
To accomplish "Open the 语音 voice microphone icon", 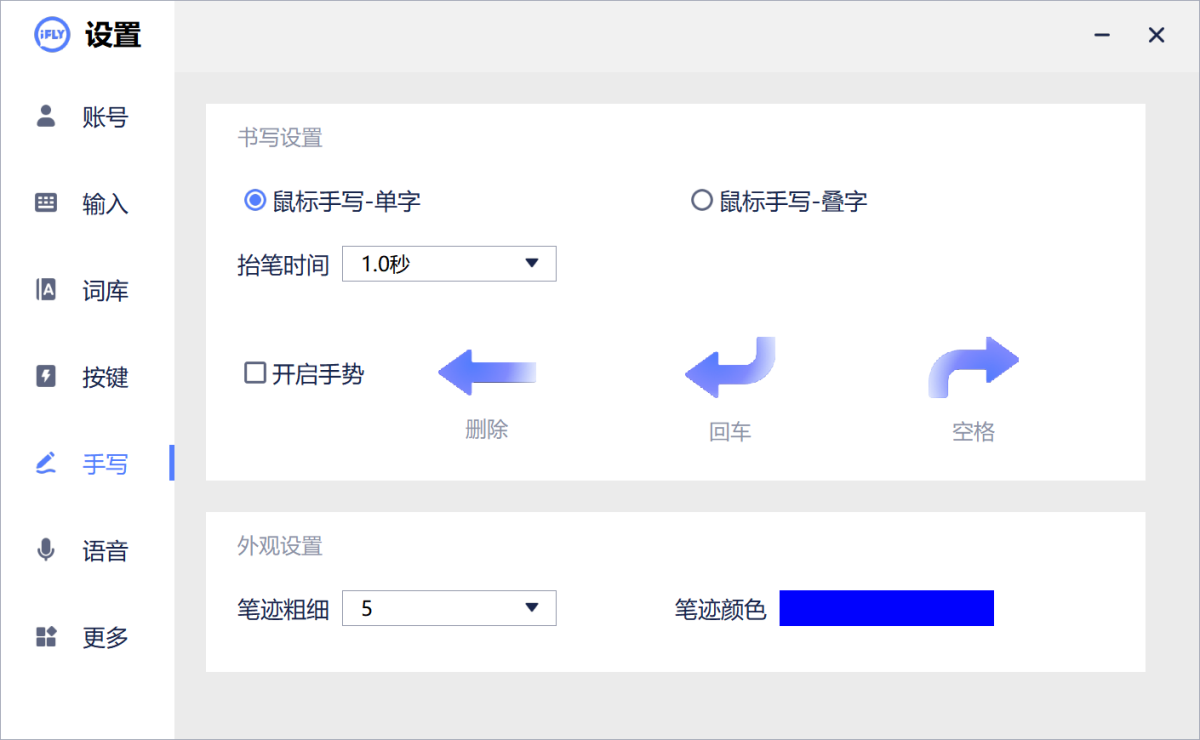I will 46,550.
